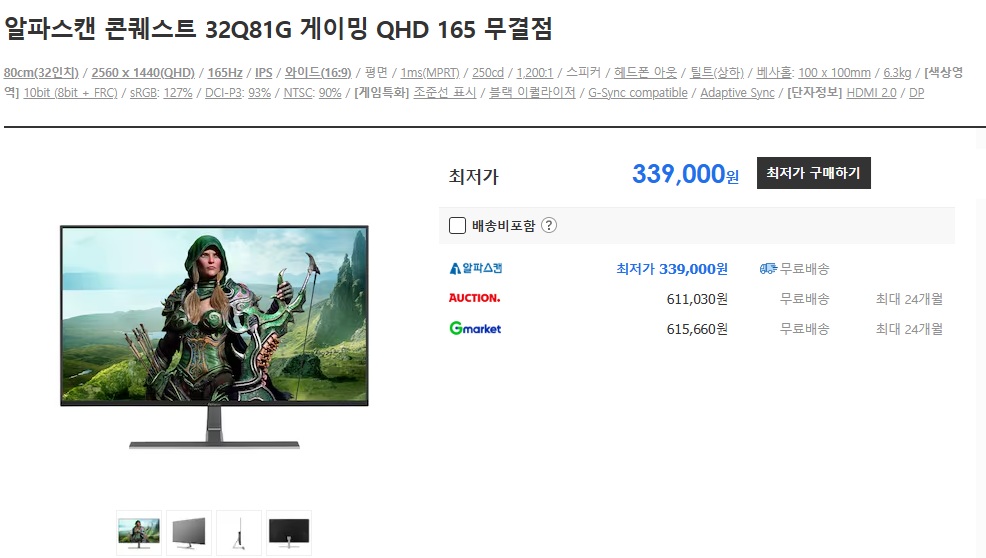The height and width of the screenshot is (558, 986).
Task: Click the AUCTION seller logo
Action: tap(475, 298)
